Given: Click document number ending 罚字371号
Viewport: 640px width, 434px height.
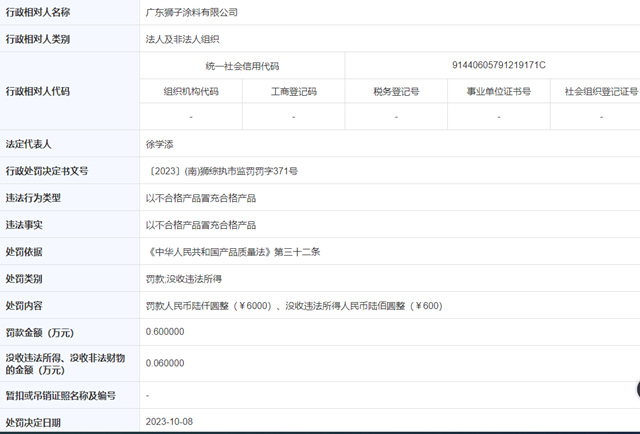Looking at the screenshot, I should click(x=222, y=171).
